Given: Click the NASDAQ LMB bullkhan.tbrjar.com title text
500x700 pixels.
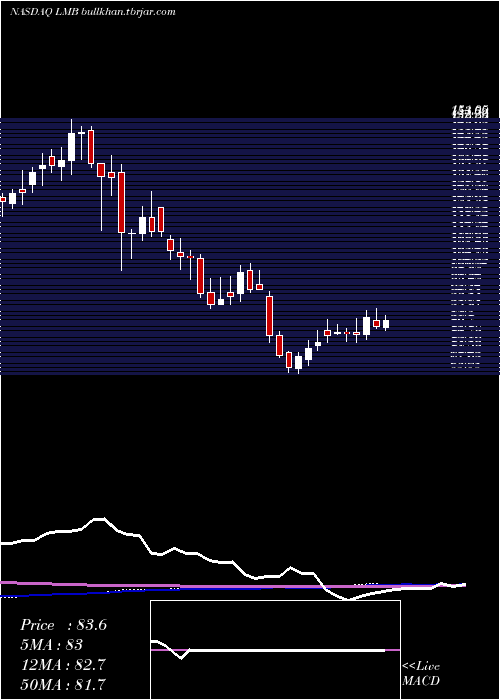Looking at the screenshot, I should point(92,12).
